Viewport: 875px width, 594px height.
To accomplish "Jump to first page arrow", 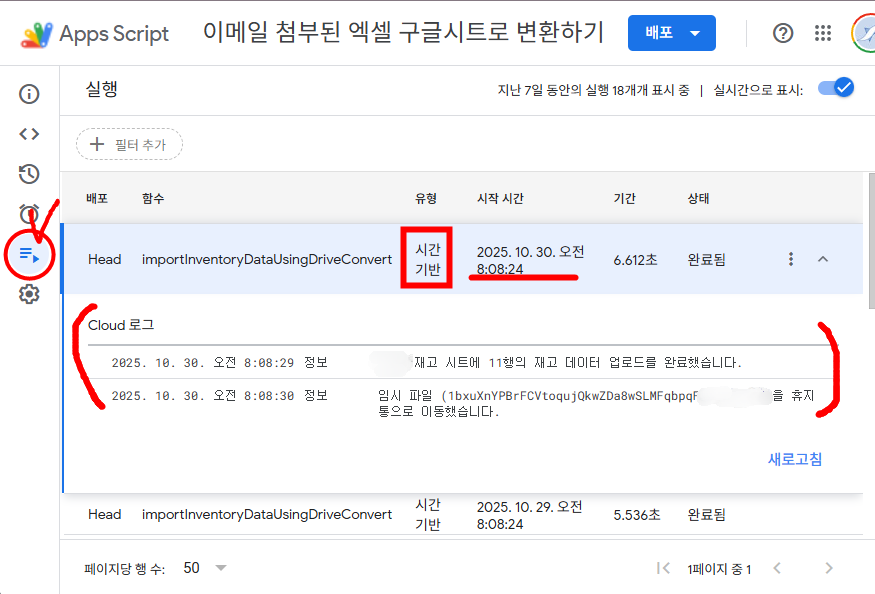I will 663,568.
